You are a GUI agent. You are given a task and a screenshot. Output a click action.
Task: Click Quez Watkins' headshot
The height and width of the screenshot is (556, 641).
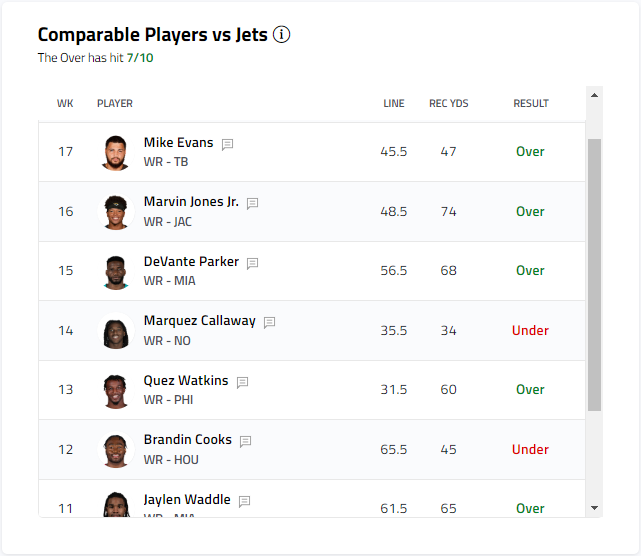116,390
